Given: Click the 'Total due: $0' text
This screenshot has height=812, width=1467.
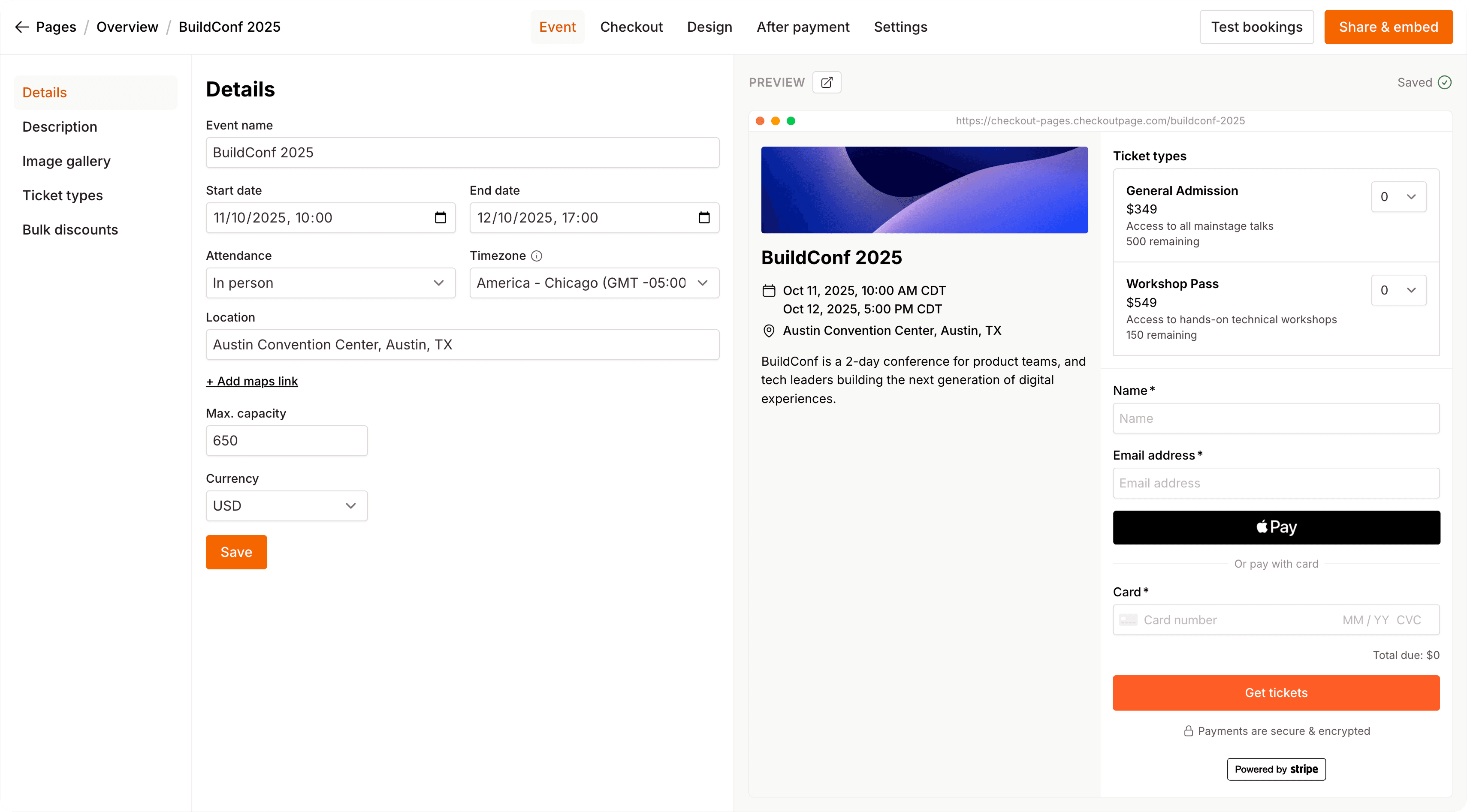Looking at the screenshot, I should [x=1406, y=656].
